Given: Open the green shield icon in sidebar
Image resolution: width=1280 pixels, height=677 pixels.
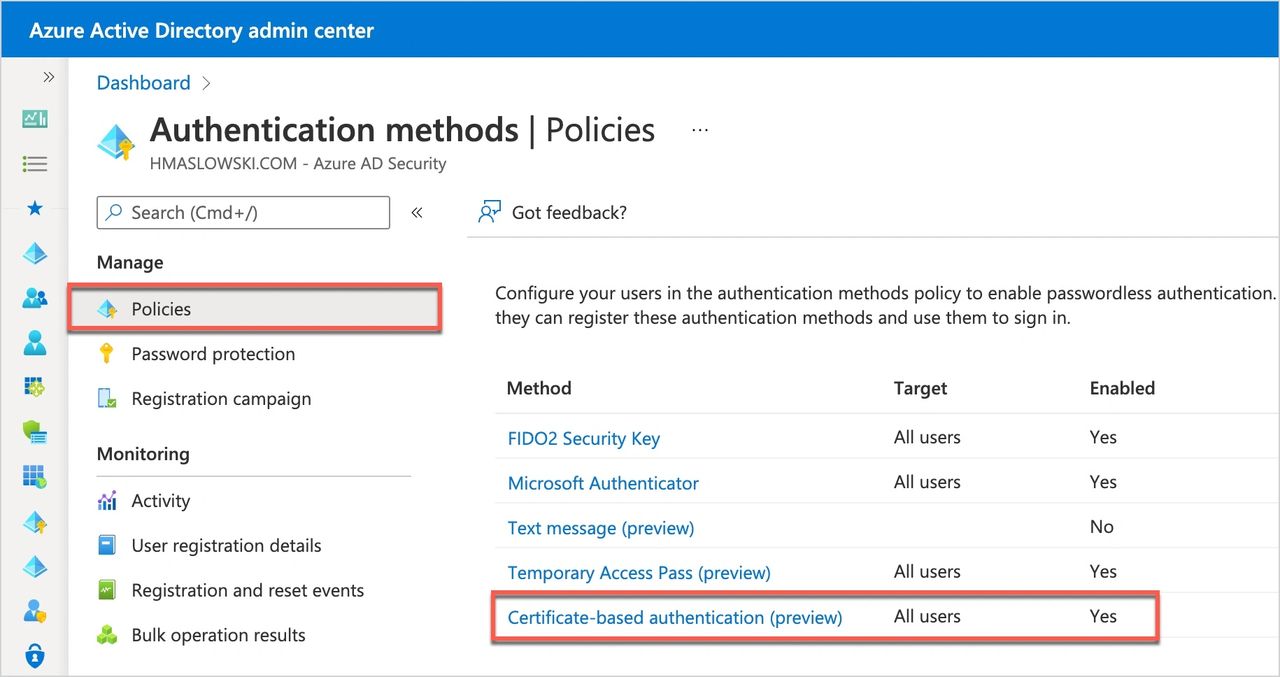Looking at the screenshot, I should coord(35,431).
